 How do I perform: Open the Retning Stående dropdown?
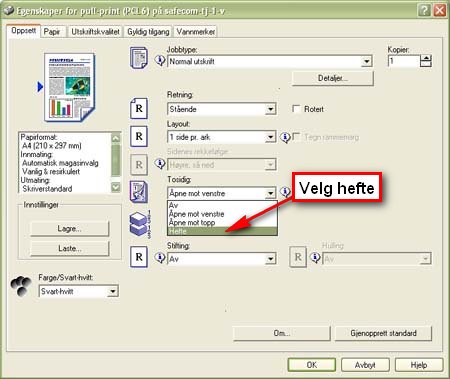pos(270,109)
